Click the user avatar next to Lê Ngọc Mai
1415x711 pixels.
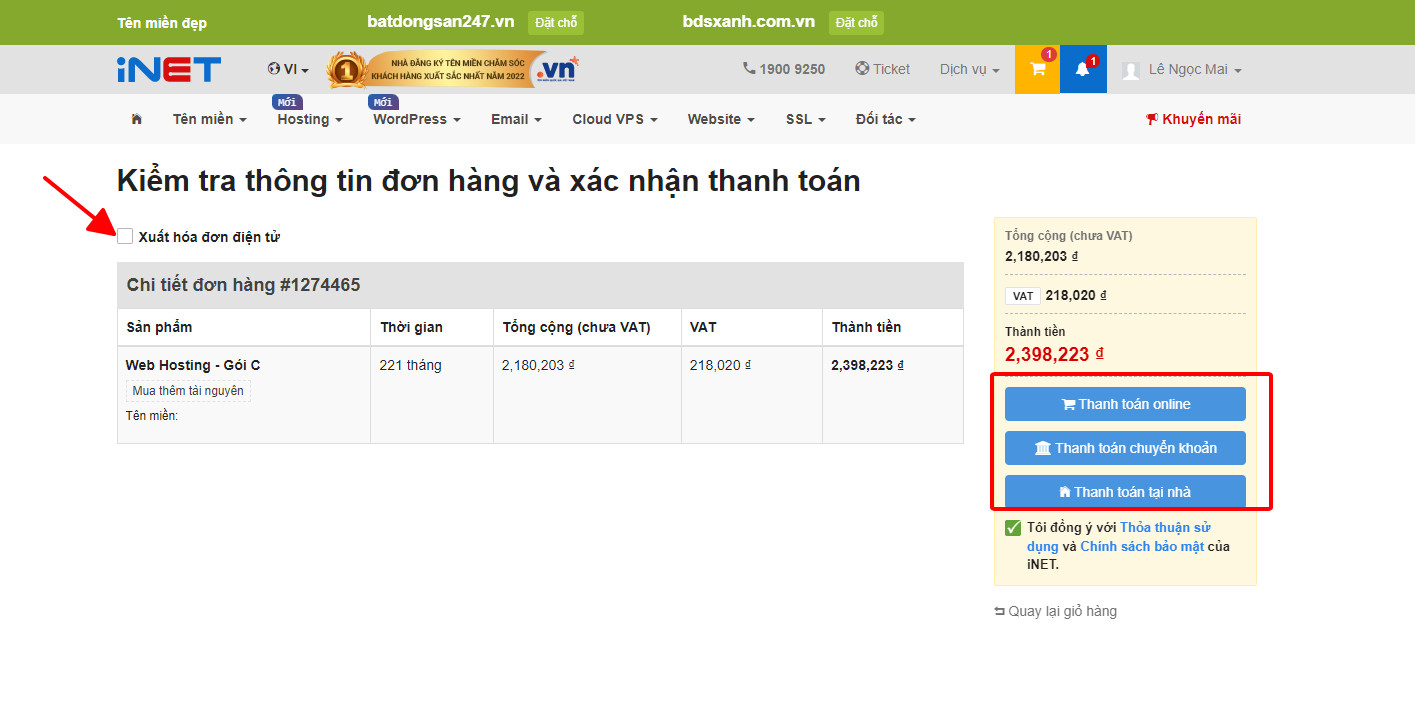pyautogui.click(x=1131, y=70)
